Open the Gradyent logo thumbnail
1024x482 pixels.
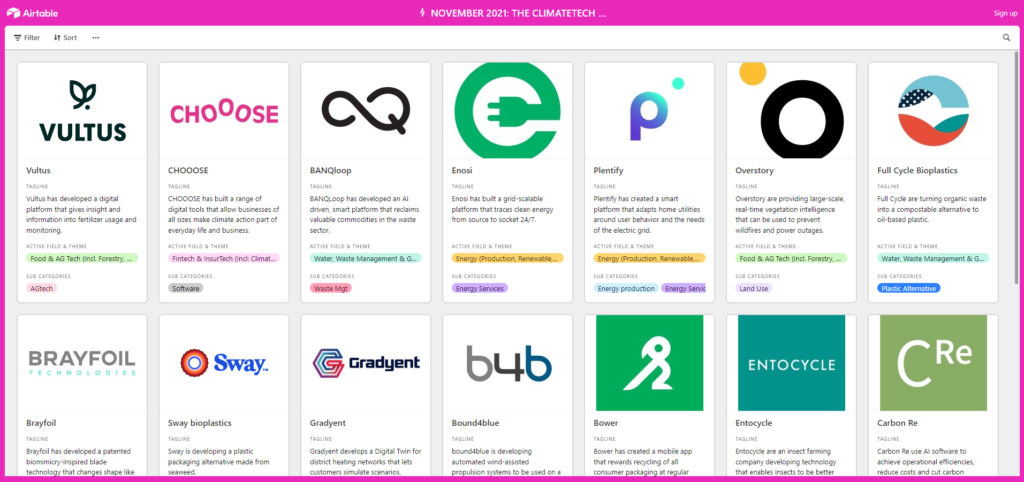click(366, 363)
